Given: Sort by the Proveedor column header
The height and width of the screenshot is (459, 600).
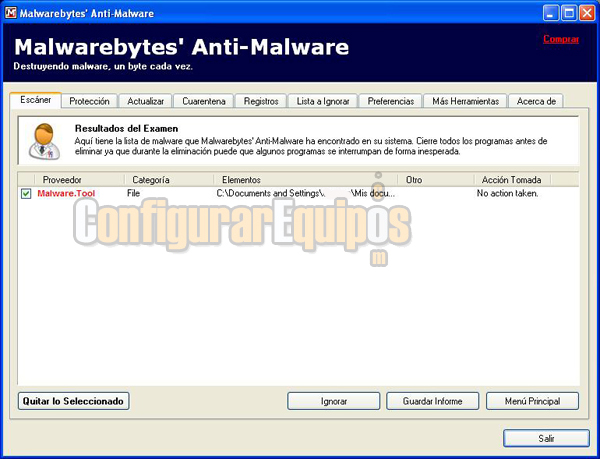Looking at the screenshot, I should tap(79, 180).
